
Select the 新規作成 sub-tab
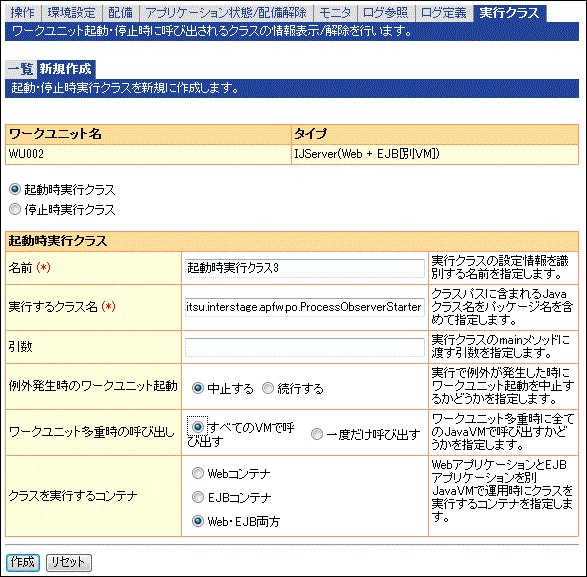click(66, 69)
